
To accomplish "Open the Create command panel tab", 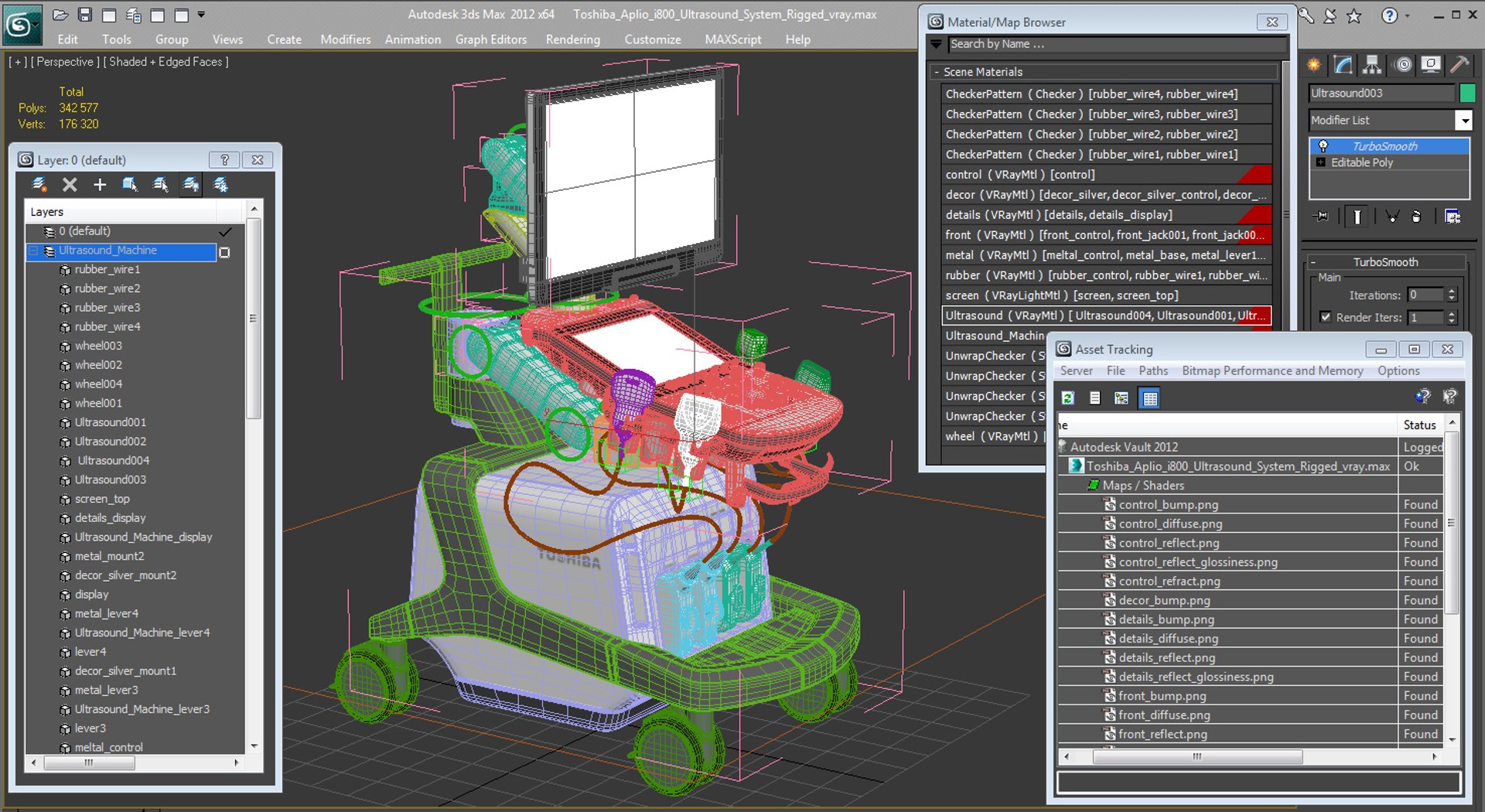I will 1313,65.
